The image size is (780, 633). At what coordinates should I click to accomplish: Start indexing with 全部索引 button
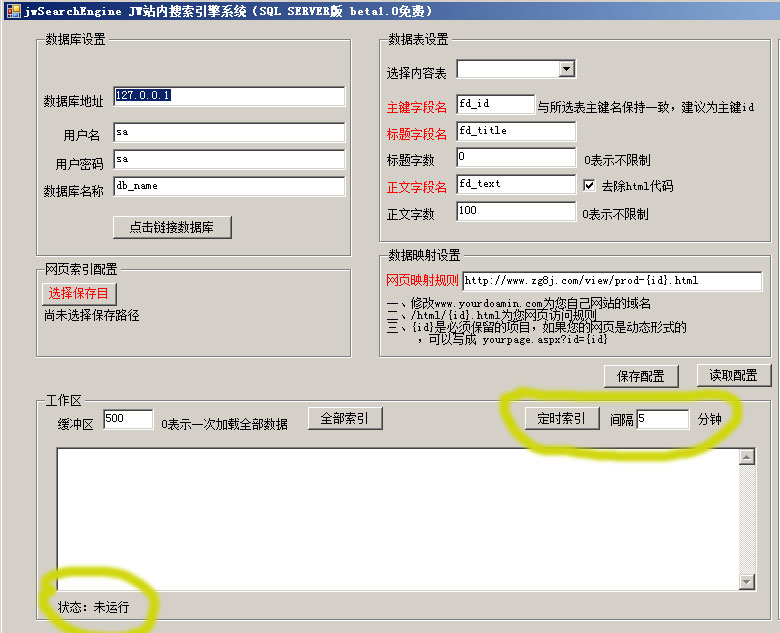[x=345, y=418]
